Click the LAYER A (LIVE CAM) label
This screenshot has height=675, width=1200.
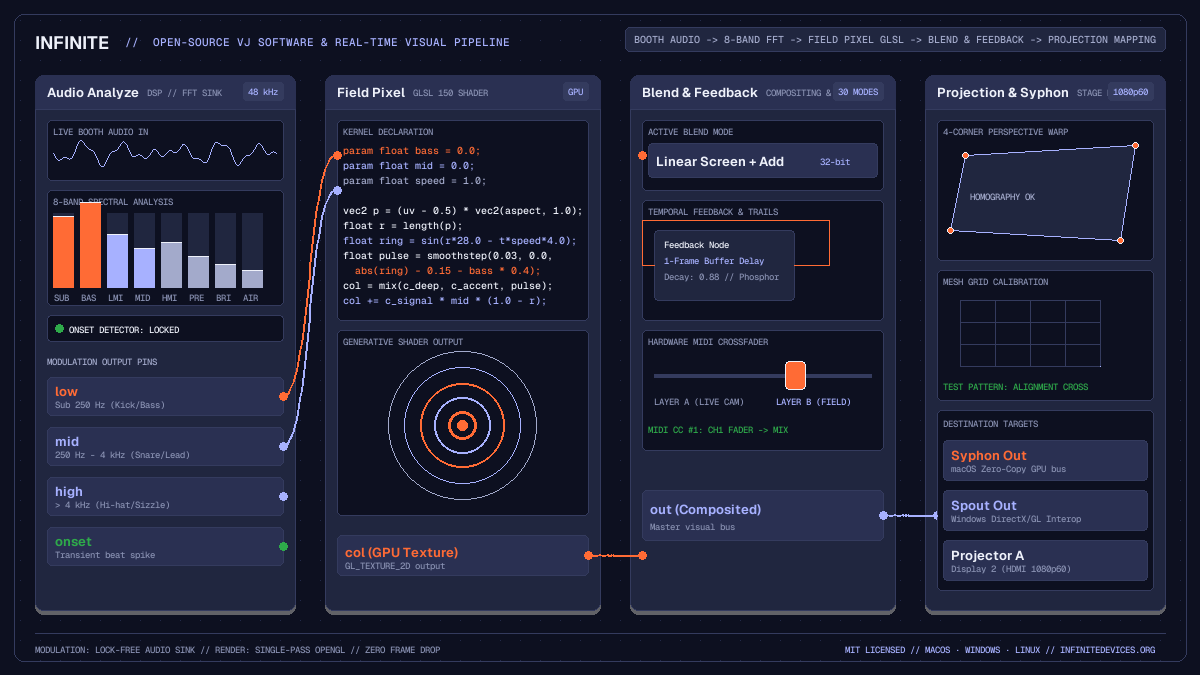click(x=699, y=402)
